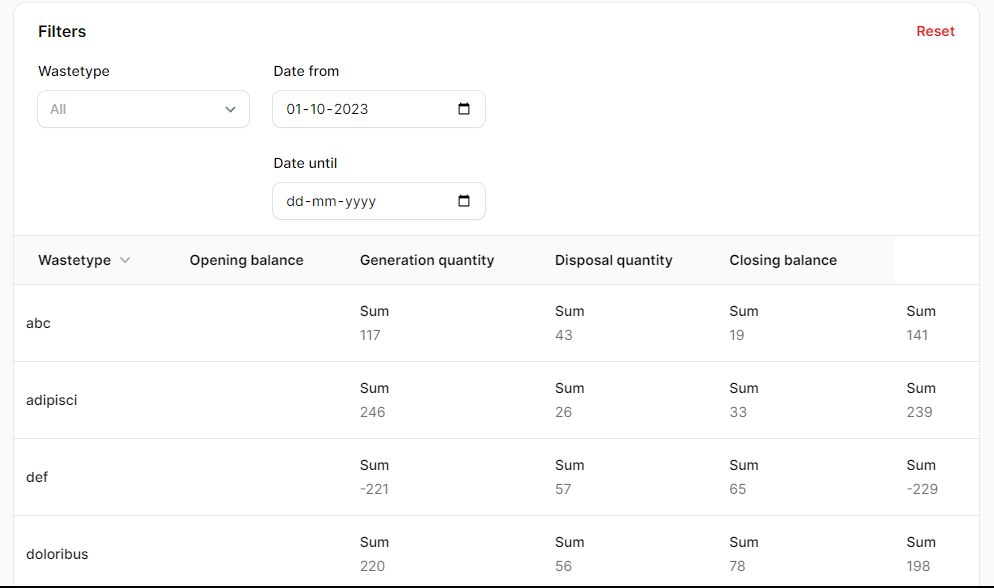Sort by the Opening balance column header
The image size is (994, 588).
tap(246, 260)
